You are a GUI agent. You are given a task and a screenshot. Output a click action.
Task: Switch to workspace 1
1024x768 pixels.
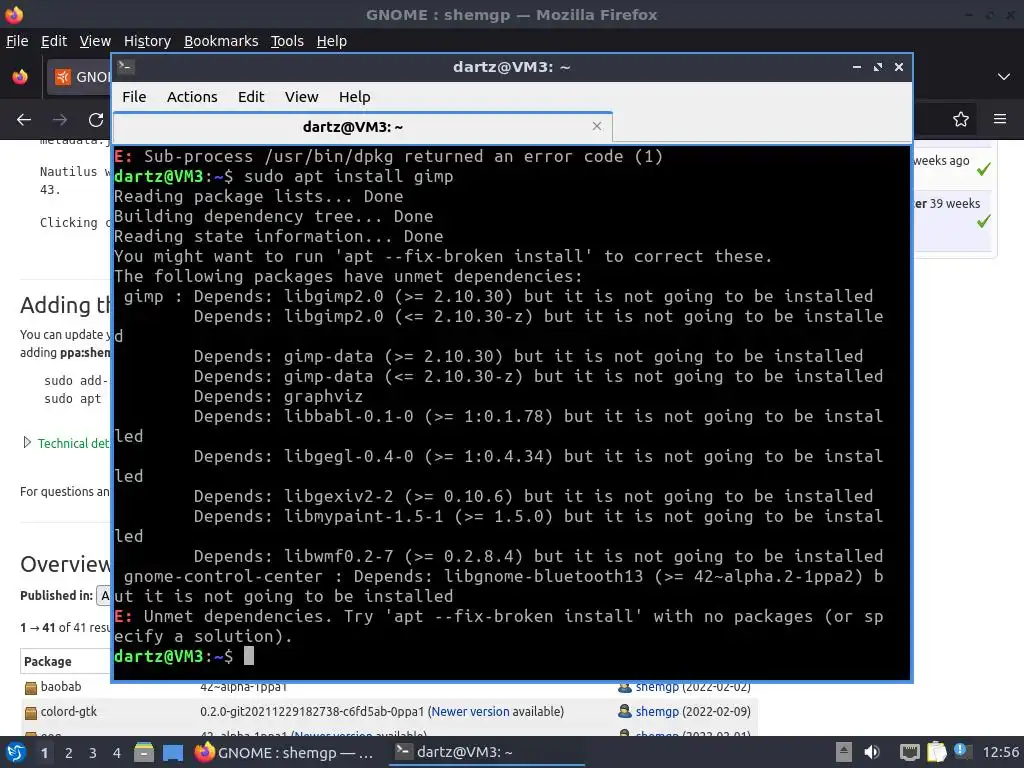coord(44,753)
